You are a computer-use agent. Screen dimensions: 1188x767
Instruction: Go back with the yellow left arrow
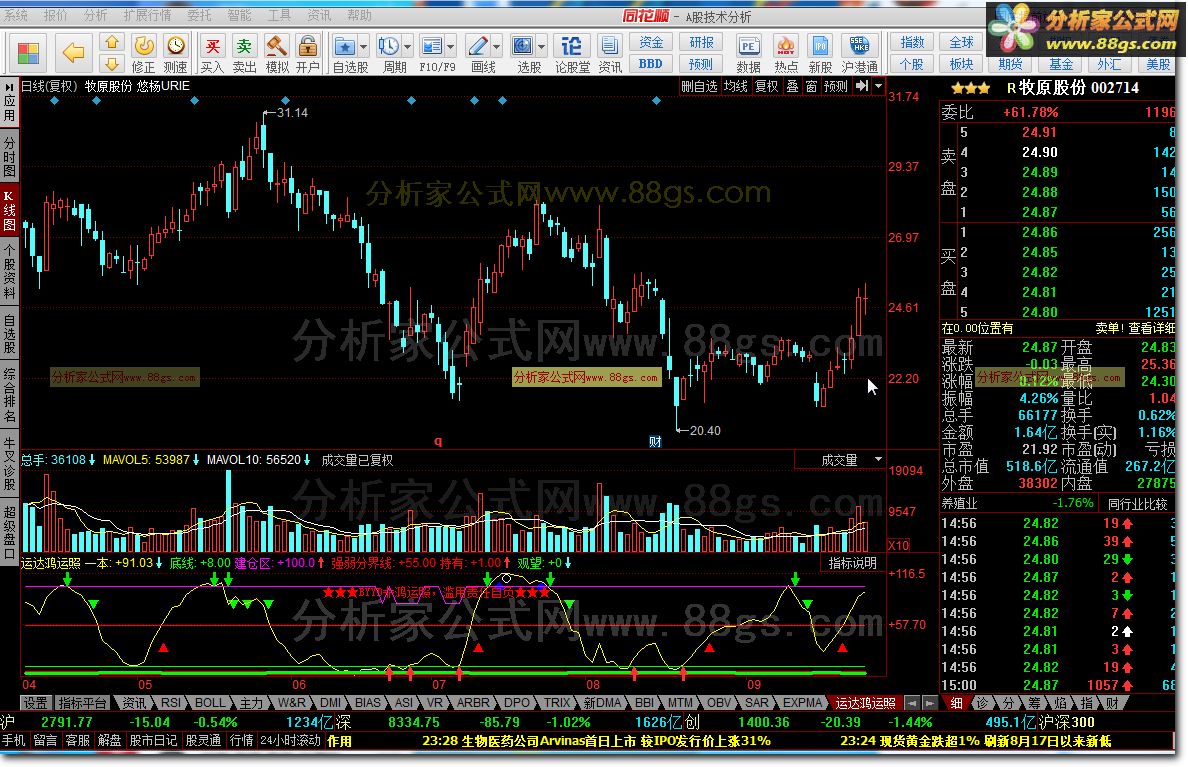click(x=73, y=52)
